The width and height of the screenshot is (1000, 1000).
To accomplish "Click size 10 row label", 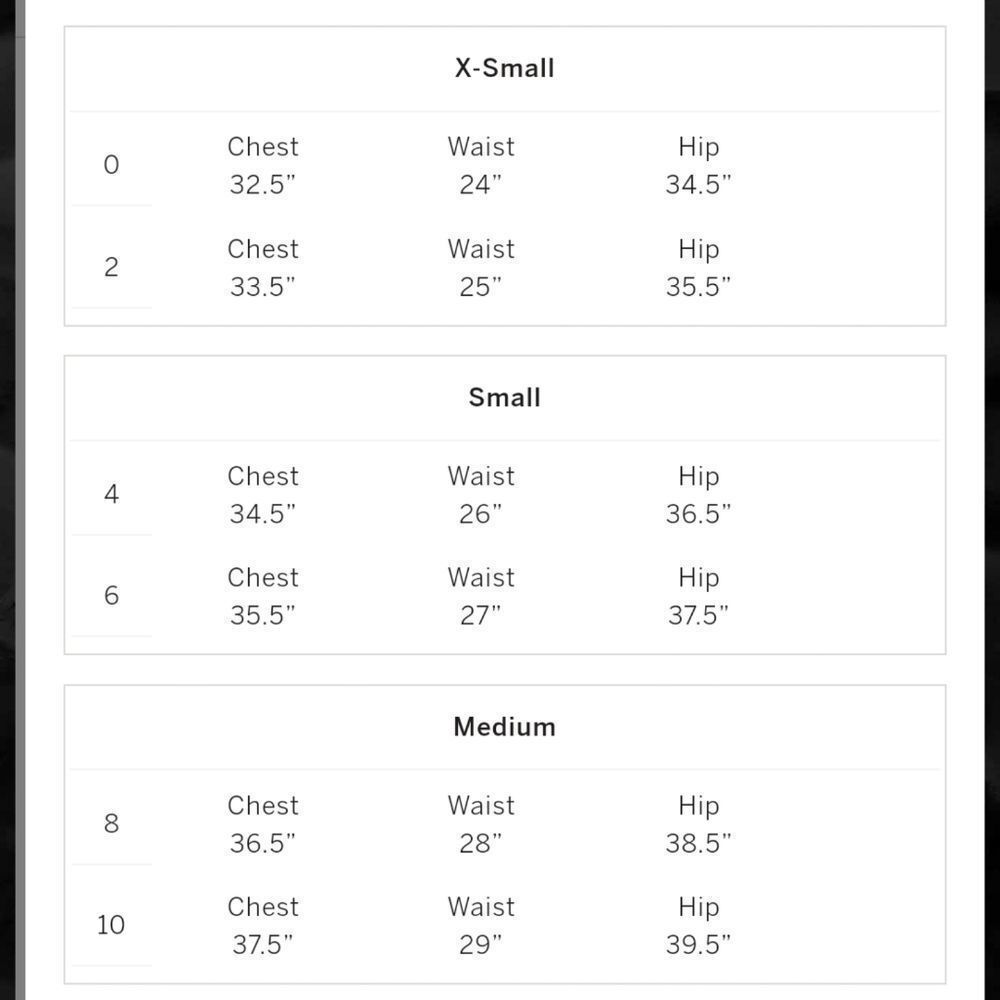I will tap(110, 925).
